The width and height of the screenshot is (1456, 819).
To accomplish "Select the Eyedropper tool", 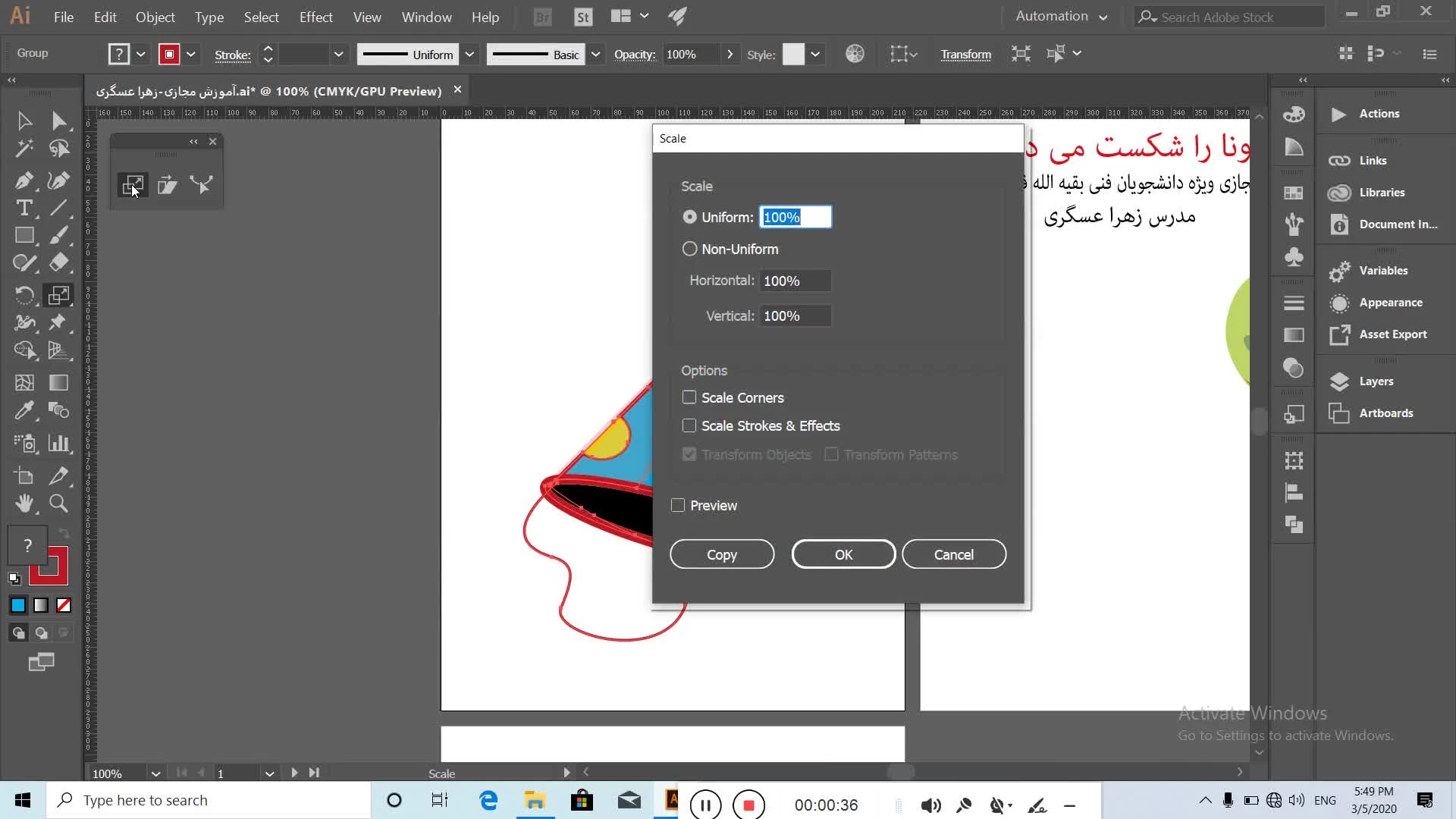I will pos(24,411).
